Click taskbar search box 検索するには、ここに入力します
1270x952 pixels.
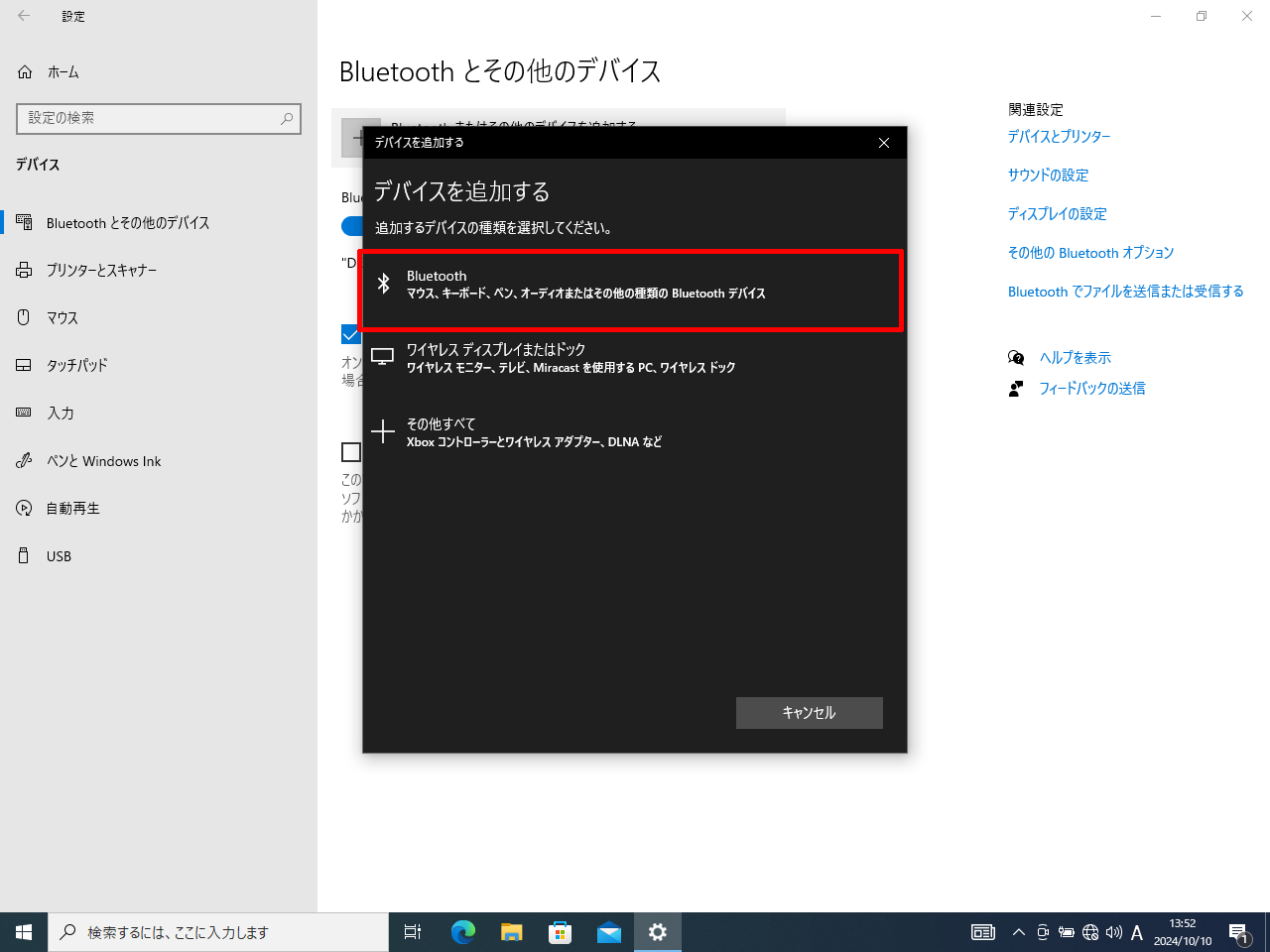218,932
